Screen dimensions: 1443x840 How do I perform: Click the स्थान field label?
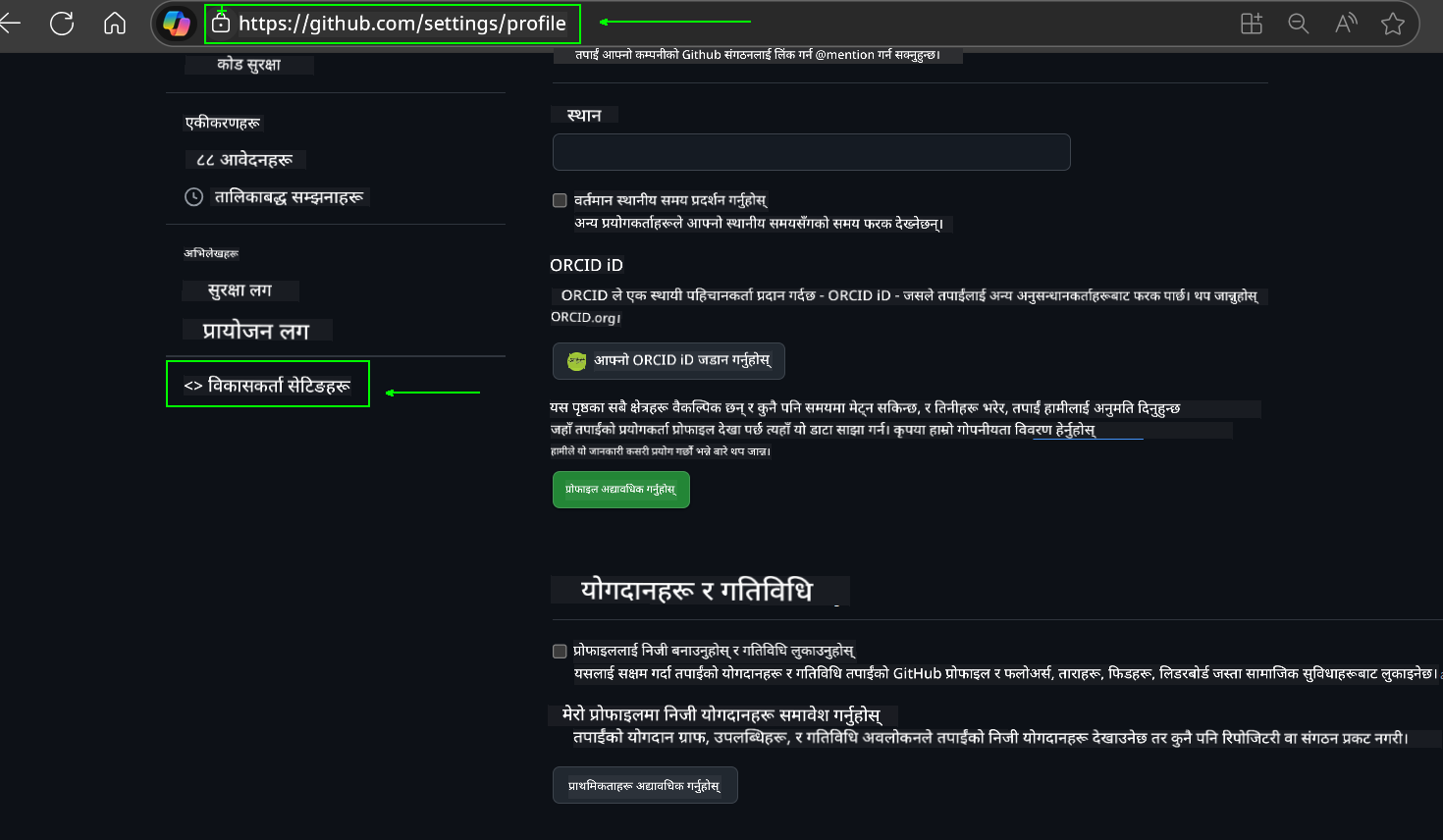pos(584,115)
